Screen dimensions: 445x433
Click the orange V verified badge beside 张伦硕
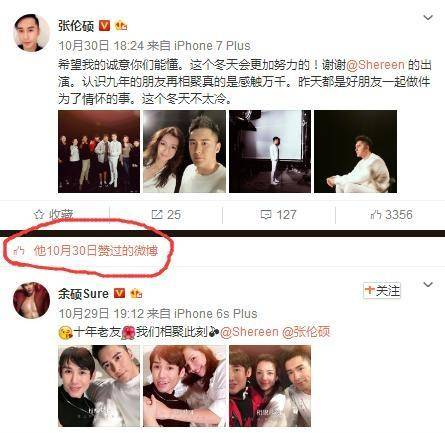click(105, 26)
